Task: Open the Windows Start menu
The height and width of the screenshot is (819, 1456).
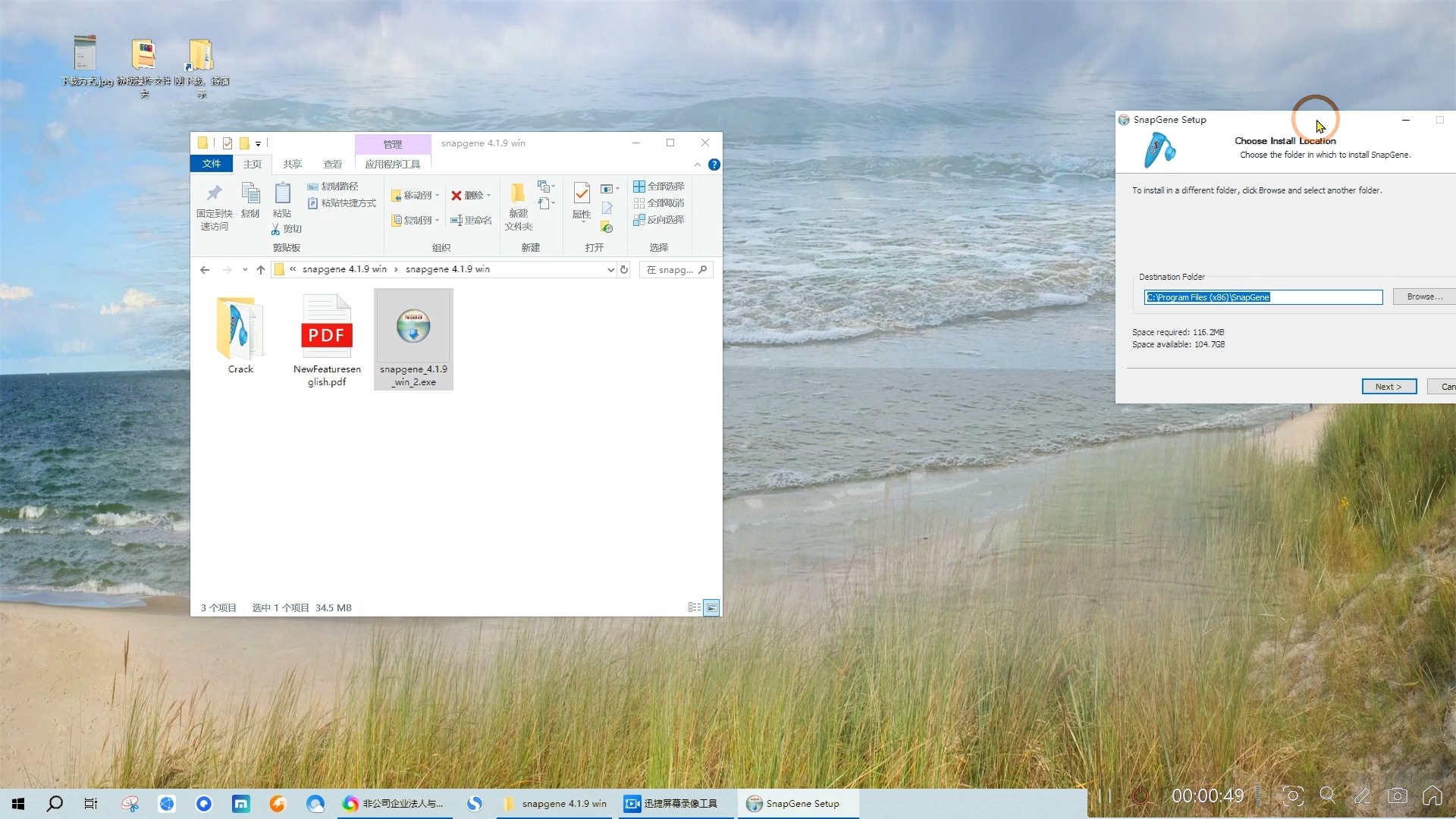Action: coord(18,804)
